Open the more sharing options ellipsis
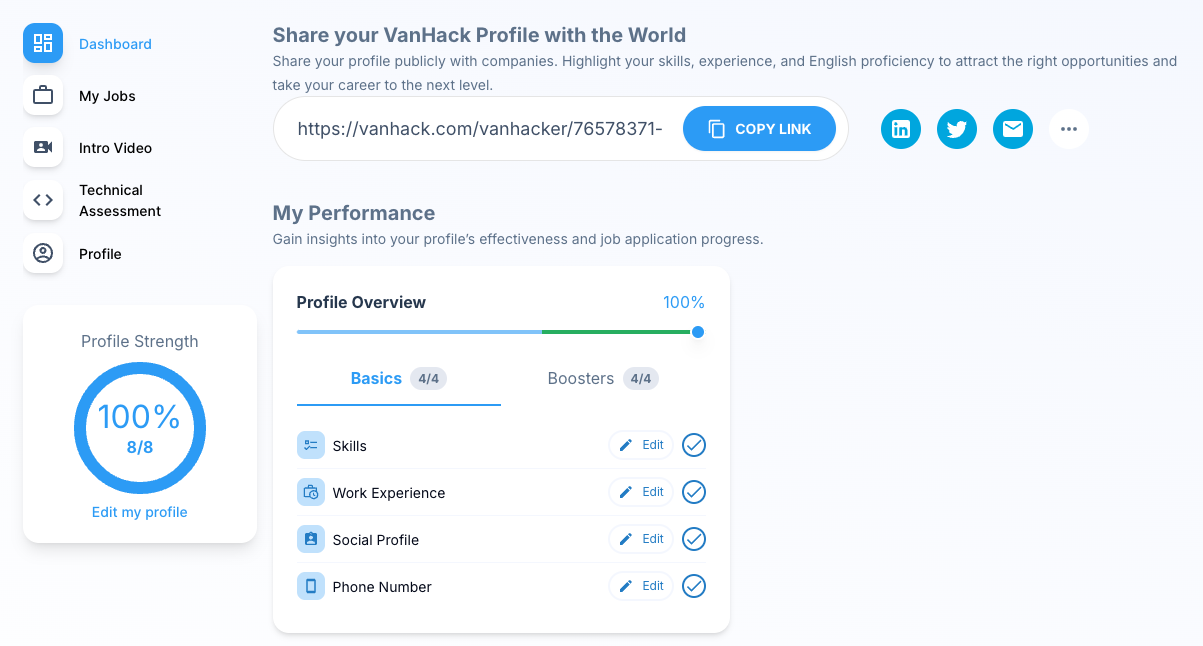The height and width of the screenshot is (646, 1203). point(1069,129)
